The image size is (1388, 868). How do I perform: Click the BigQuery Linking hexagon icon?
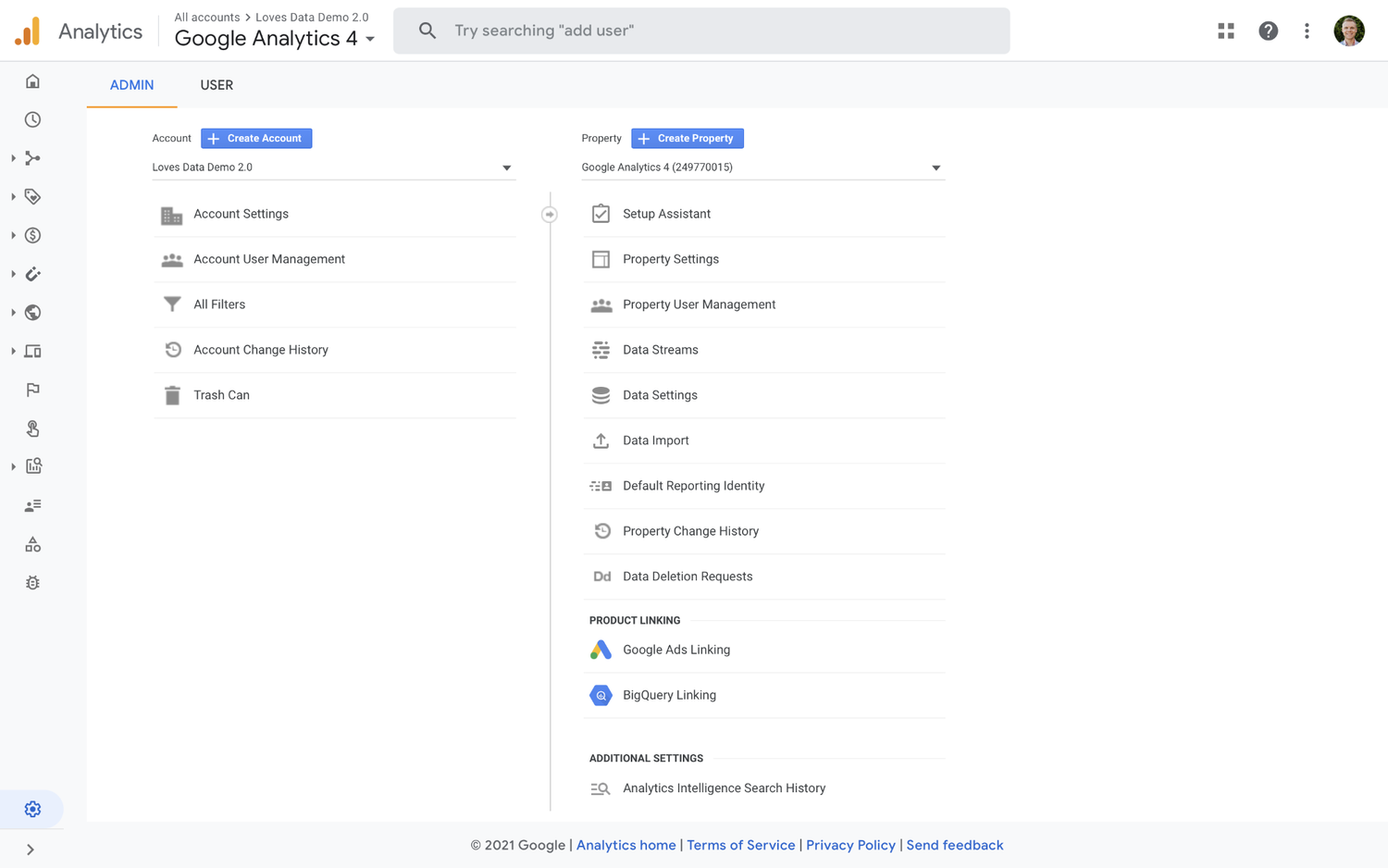pos(601,695)
